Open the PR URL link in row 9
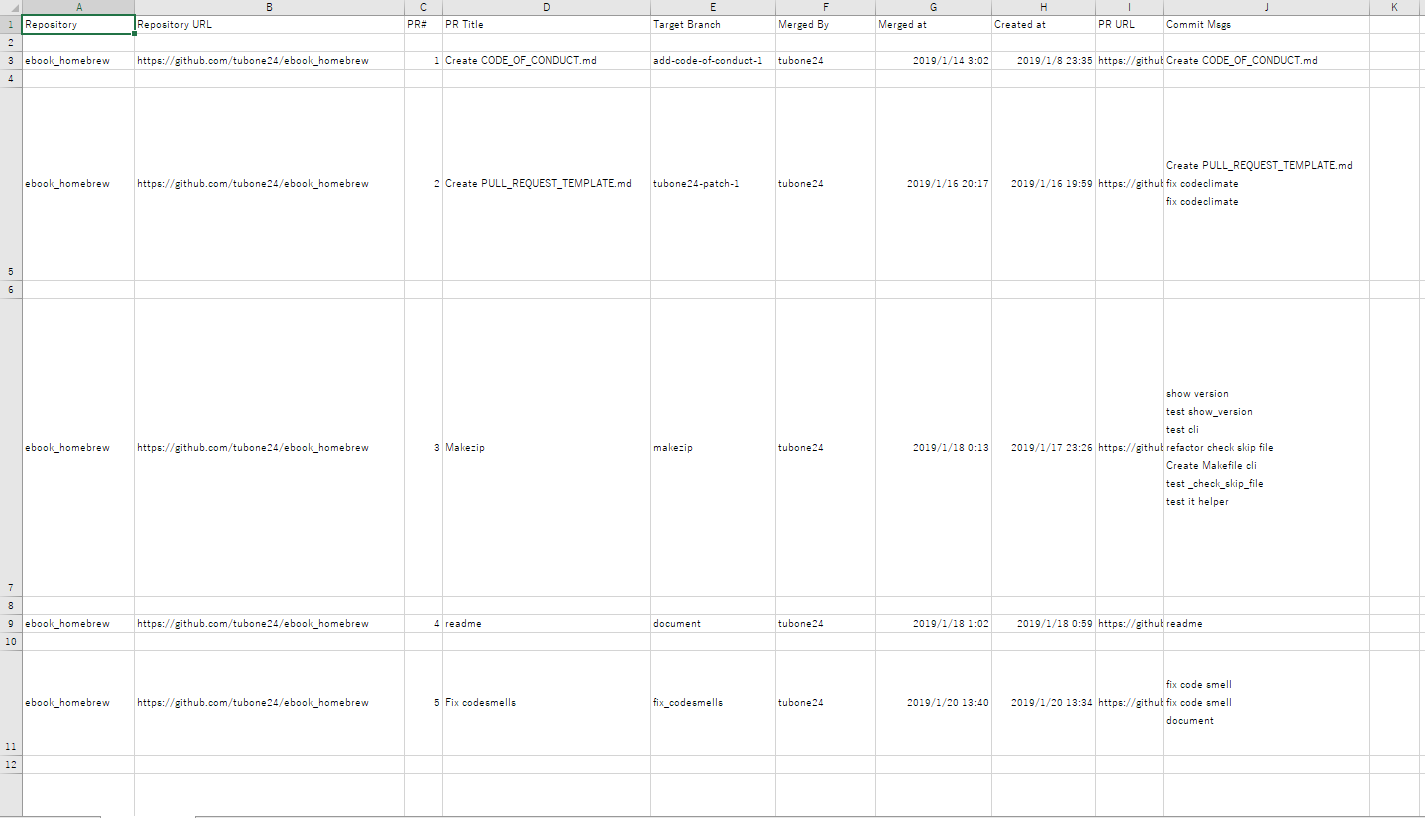Image resolution: width=1425 pixels, height=818 pixels. tap(1129, 624)
